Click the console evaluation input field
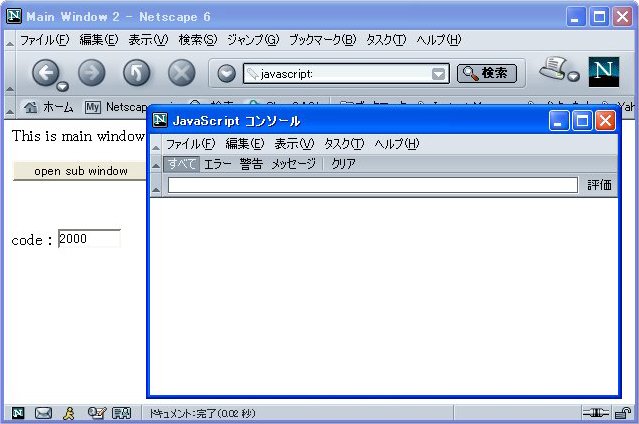The height and width of the screenshot is (424, 639). 373,185
